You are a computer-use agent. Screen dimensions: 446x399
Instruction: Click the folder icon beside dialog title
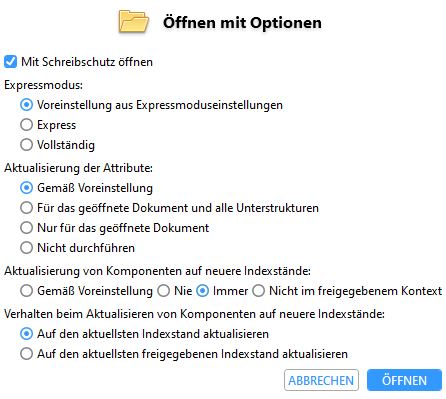pyautogui.click(x=133, y=22)
